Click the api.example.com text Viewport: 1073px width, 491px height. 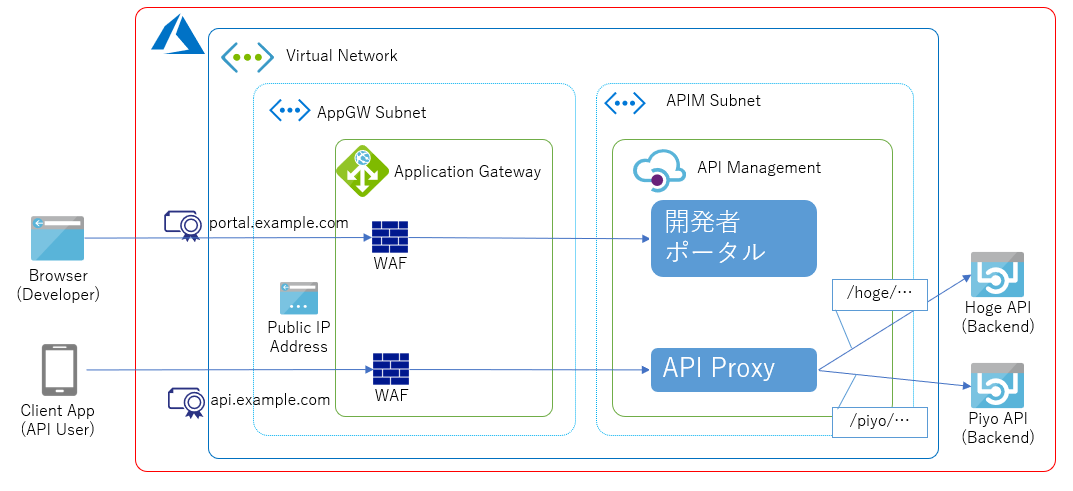(270, 399)
